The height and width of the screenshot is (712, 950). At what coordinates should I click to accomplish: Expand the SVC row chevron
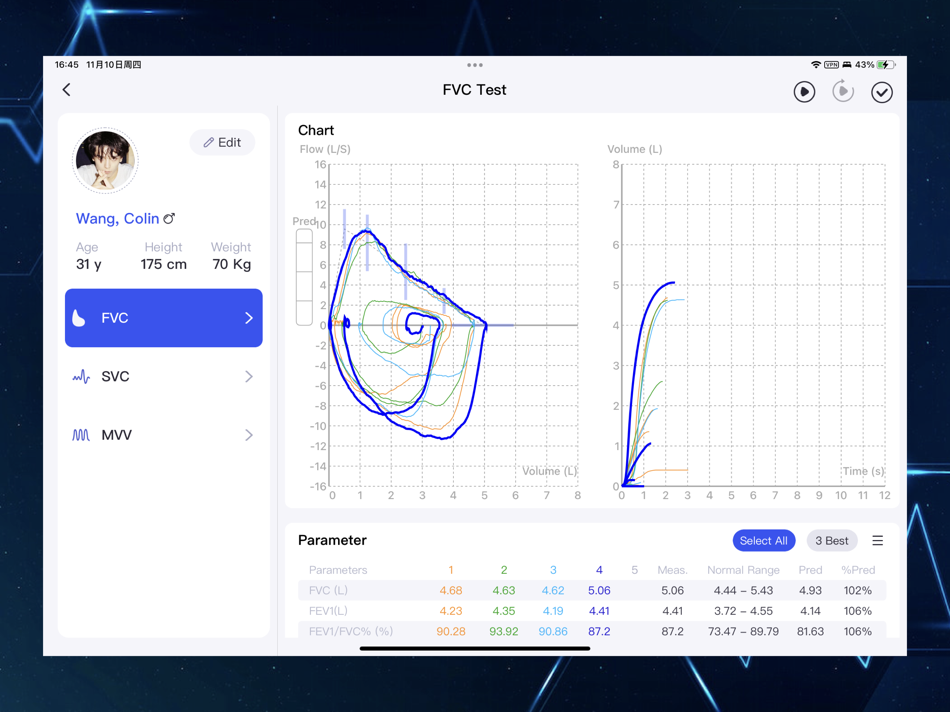(248, 376)
